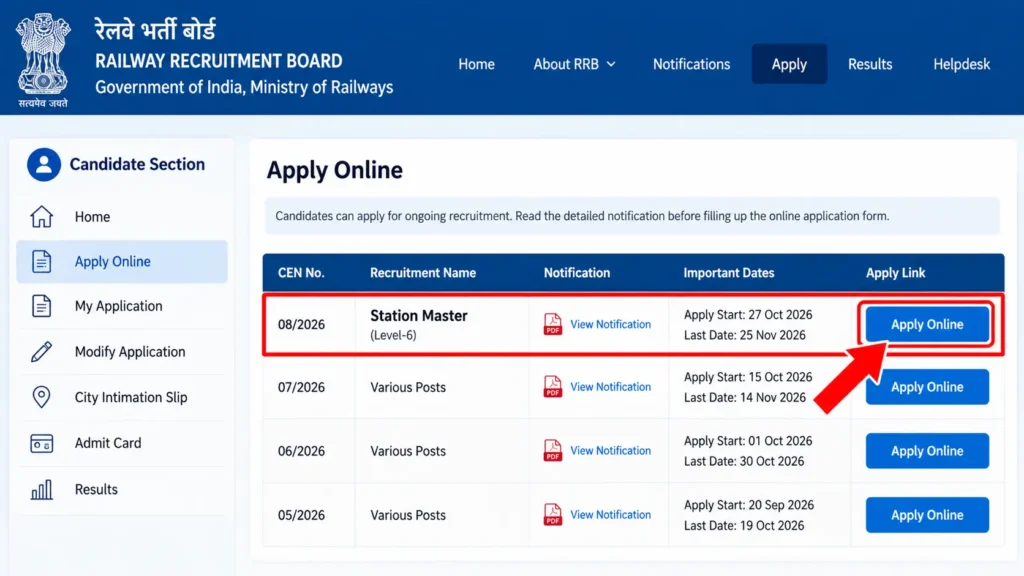Click the Admit Card icon in sidebar

(x=41, y=443)
